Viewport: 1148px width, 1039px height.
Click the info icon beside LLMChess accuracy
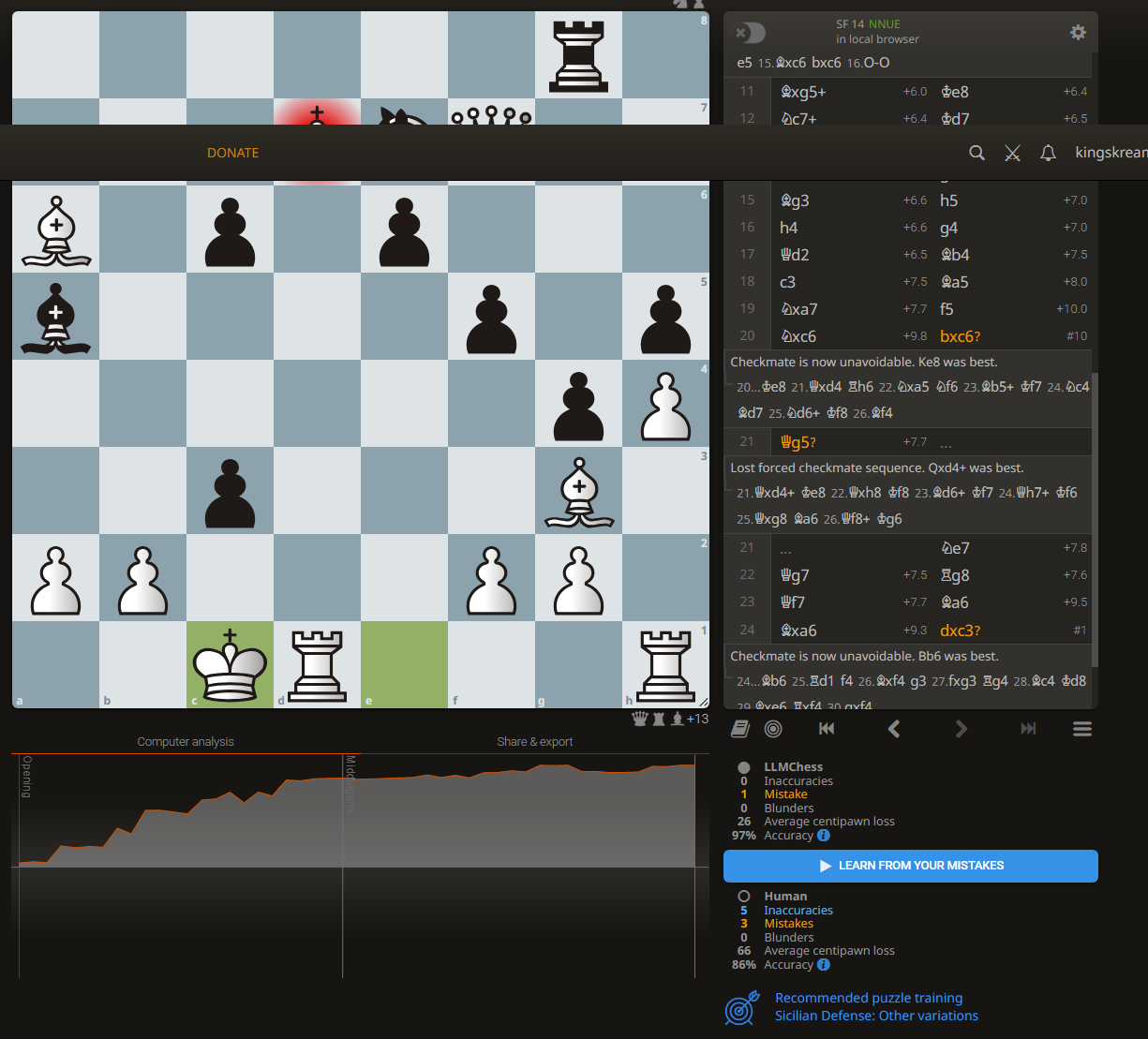pos(823,836)
